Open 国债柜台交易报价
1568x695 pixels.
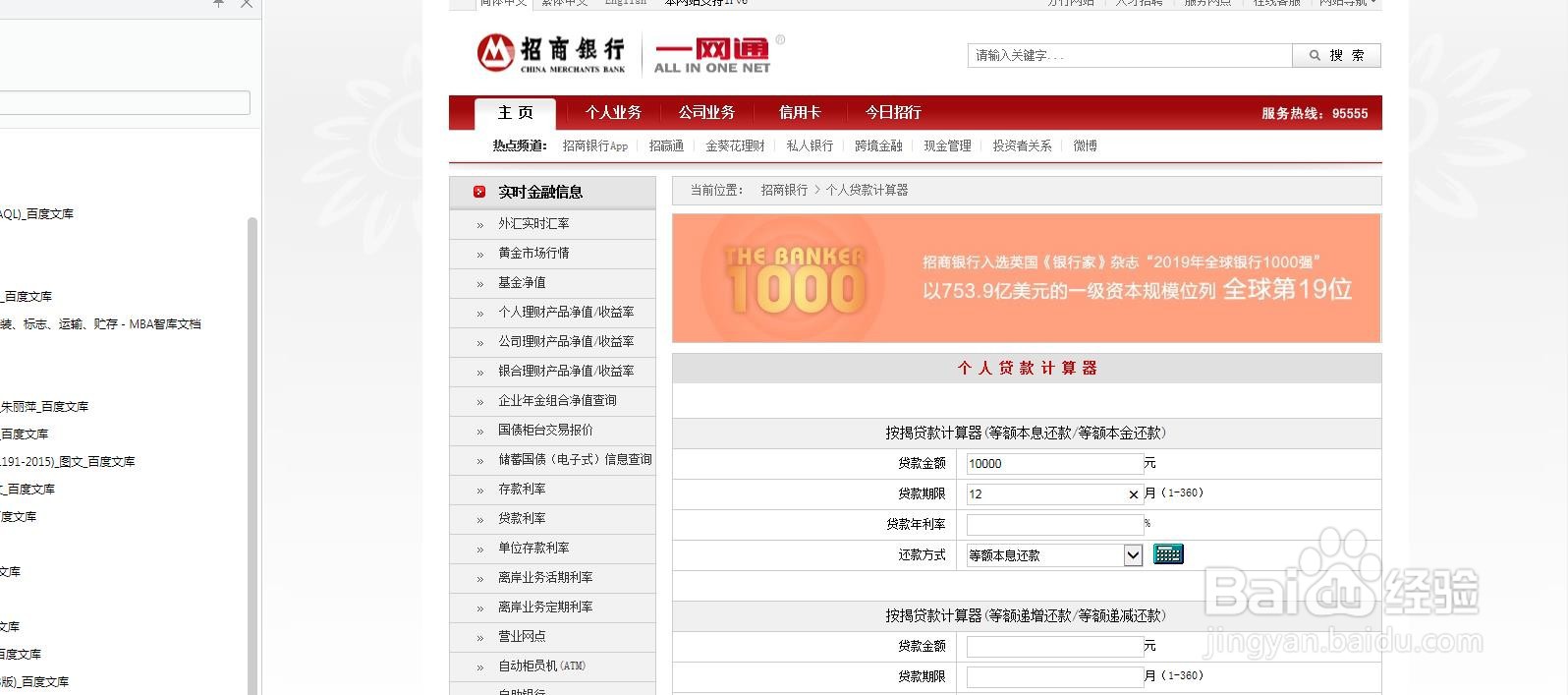(x=545, y=431)
